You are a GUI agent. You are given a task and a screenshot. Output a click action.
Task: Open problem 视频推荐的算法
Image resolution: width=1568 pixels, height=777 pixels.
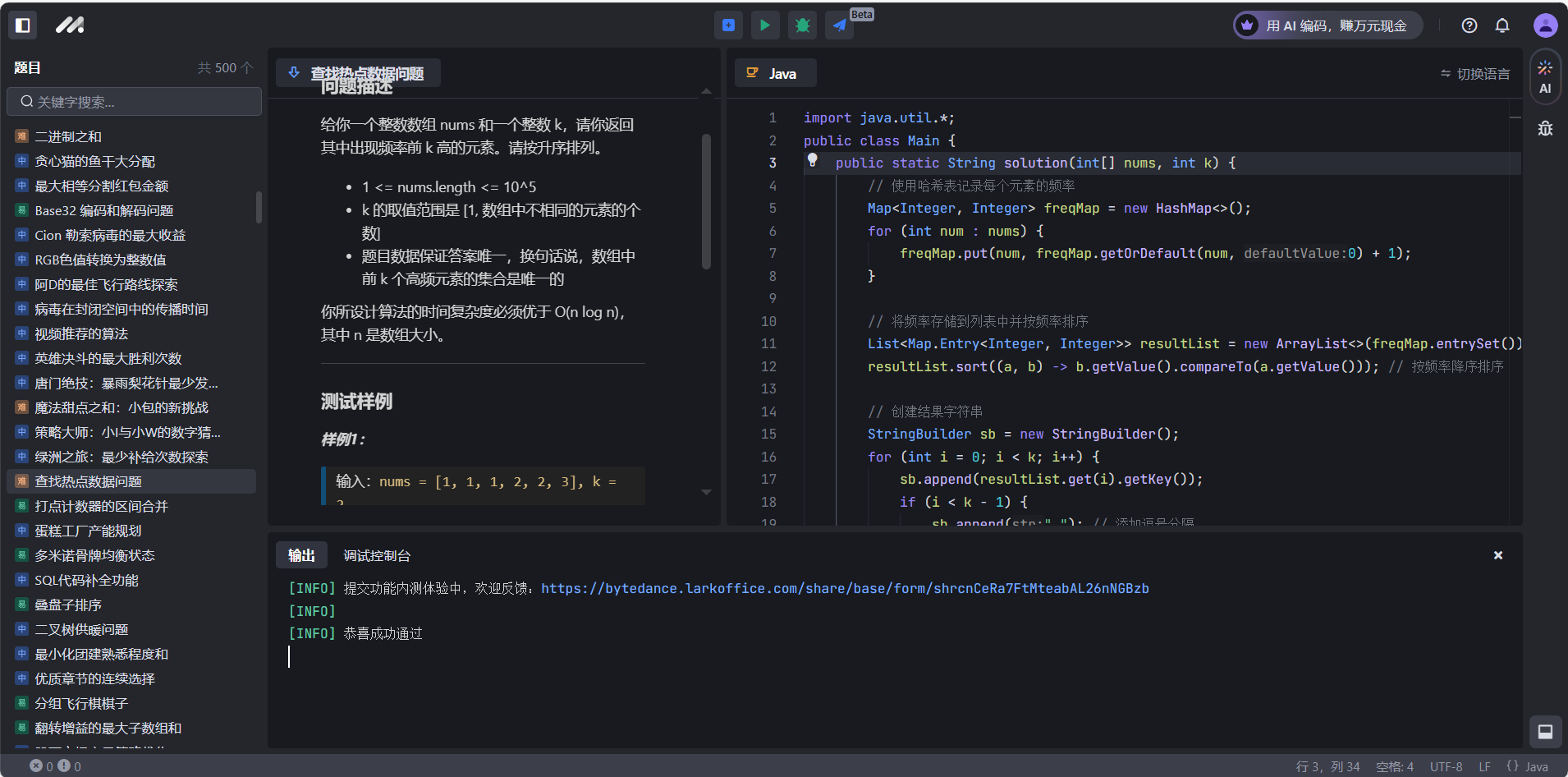click(x=131, y=333)
